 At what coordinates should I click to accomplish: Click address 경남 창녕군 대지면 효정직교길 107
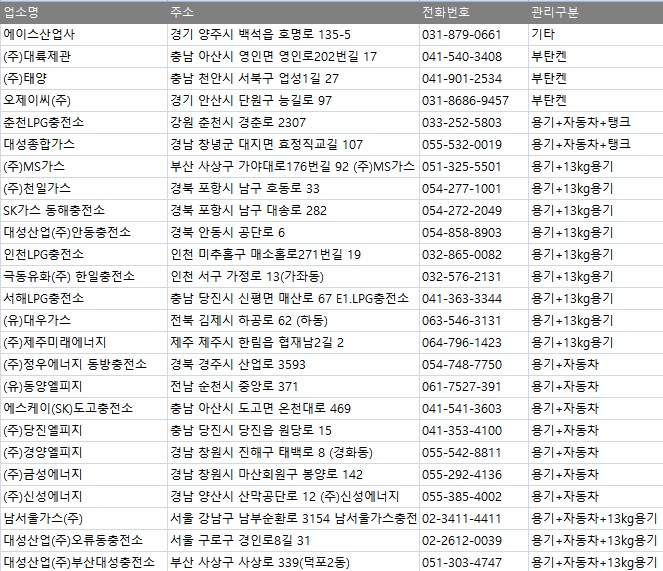(267, 145)
